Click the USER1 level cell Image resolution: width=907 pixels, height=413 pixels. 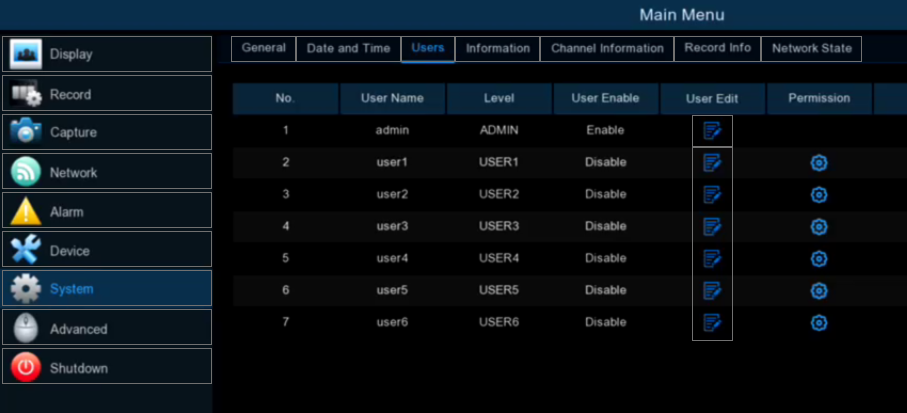click(x=499, y=163)
